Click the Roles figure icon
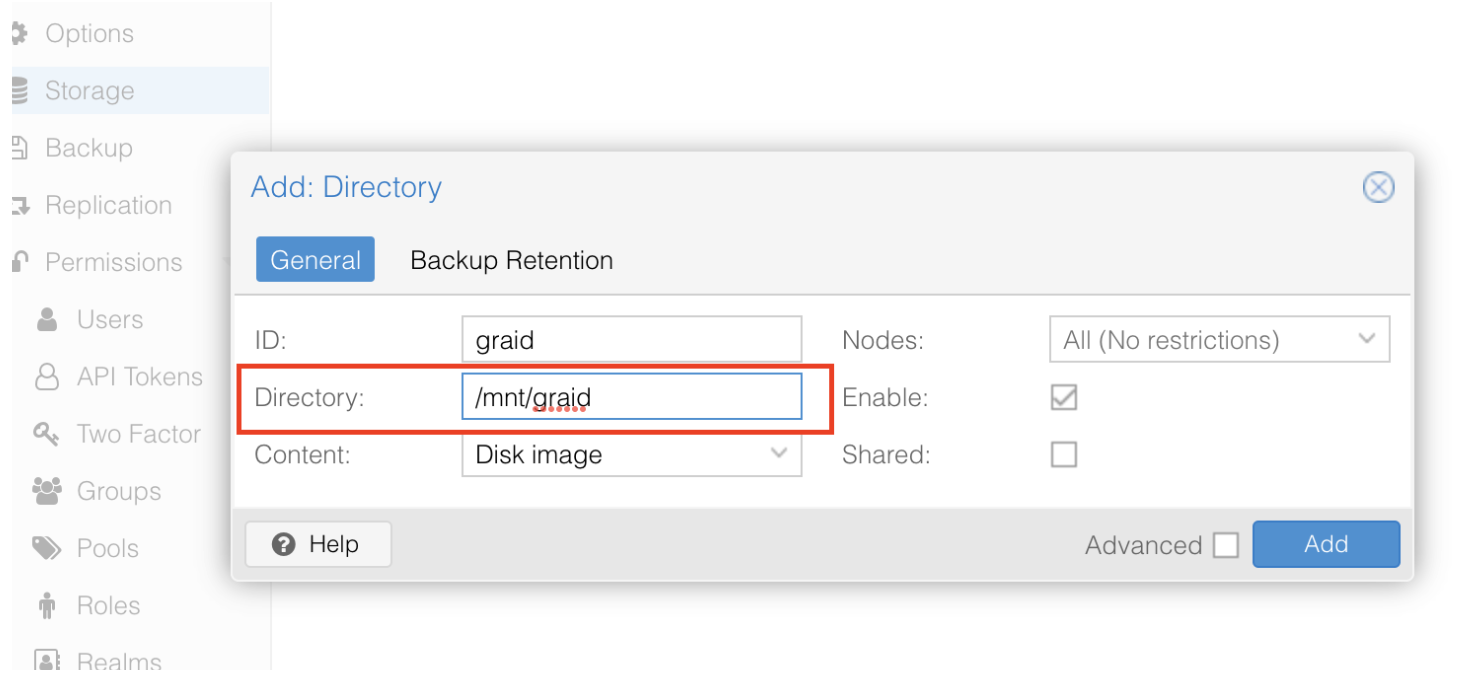Viewport: 1466px width, 678px height. [x=47, y=606]
